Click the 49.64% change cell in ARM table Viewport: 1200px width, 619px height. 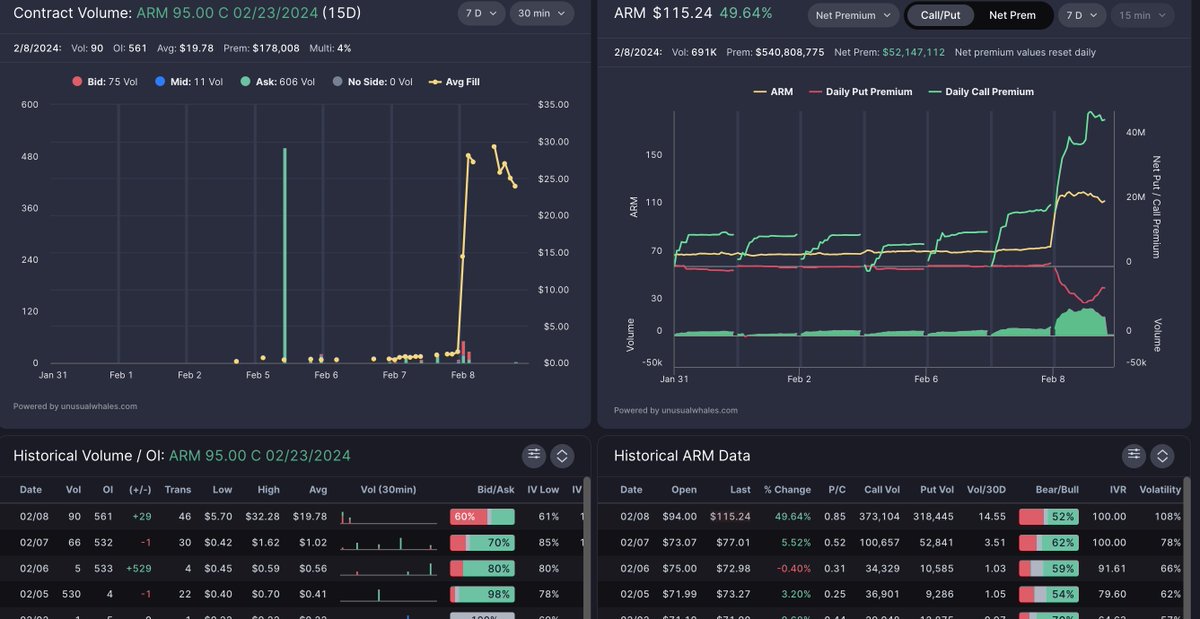(x=793, y=516)
